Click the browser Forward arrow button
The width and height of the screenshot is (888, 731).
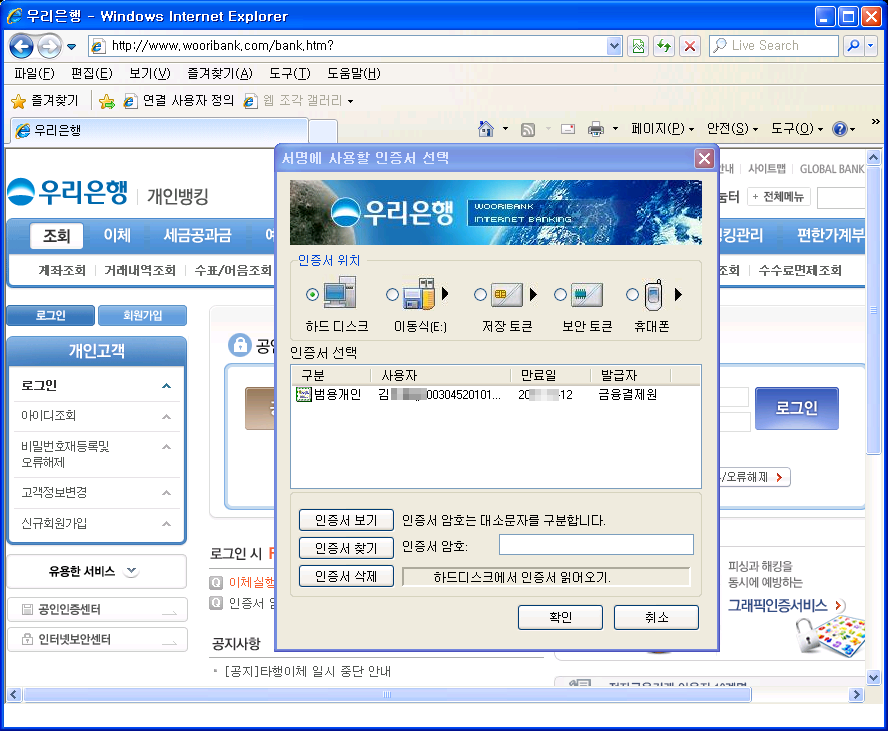point(49,46)
